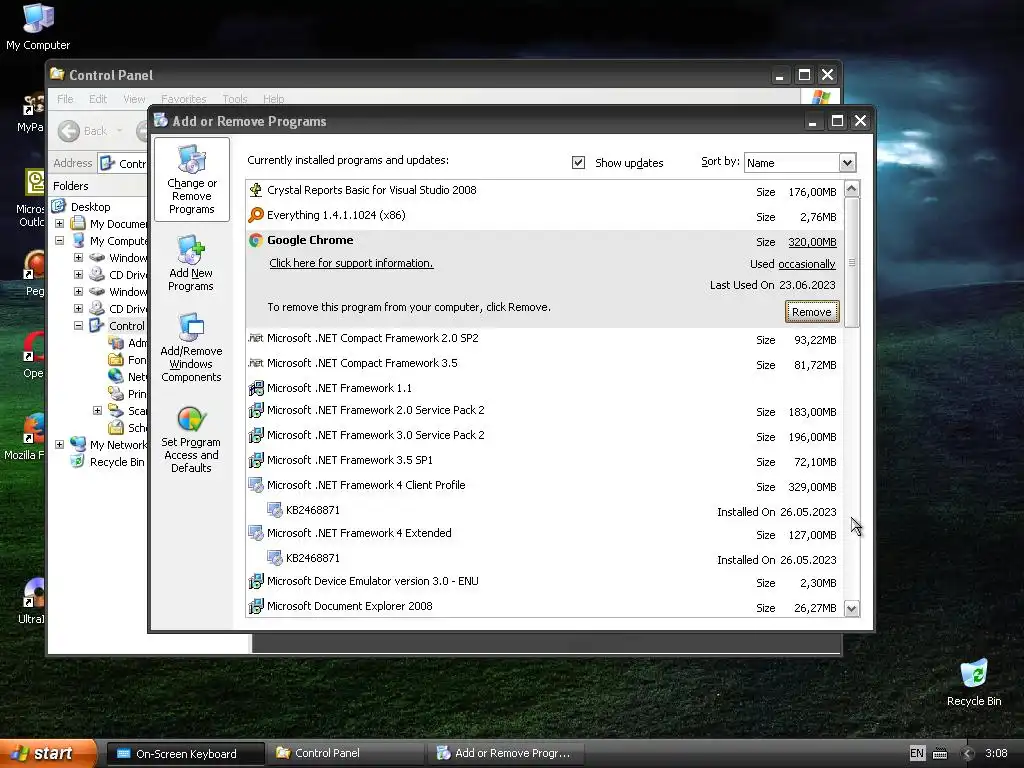1024x768 pixels.
Task: Click the Google Chrome program icon
Action: 255,240
